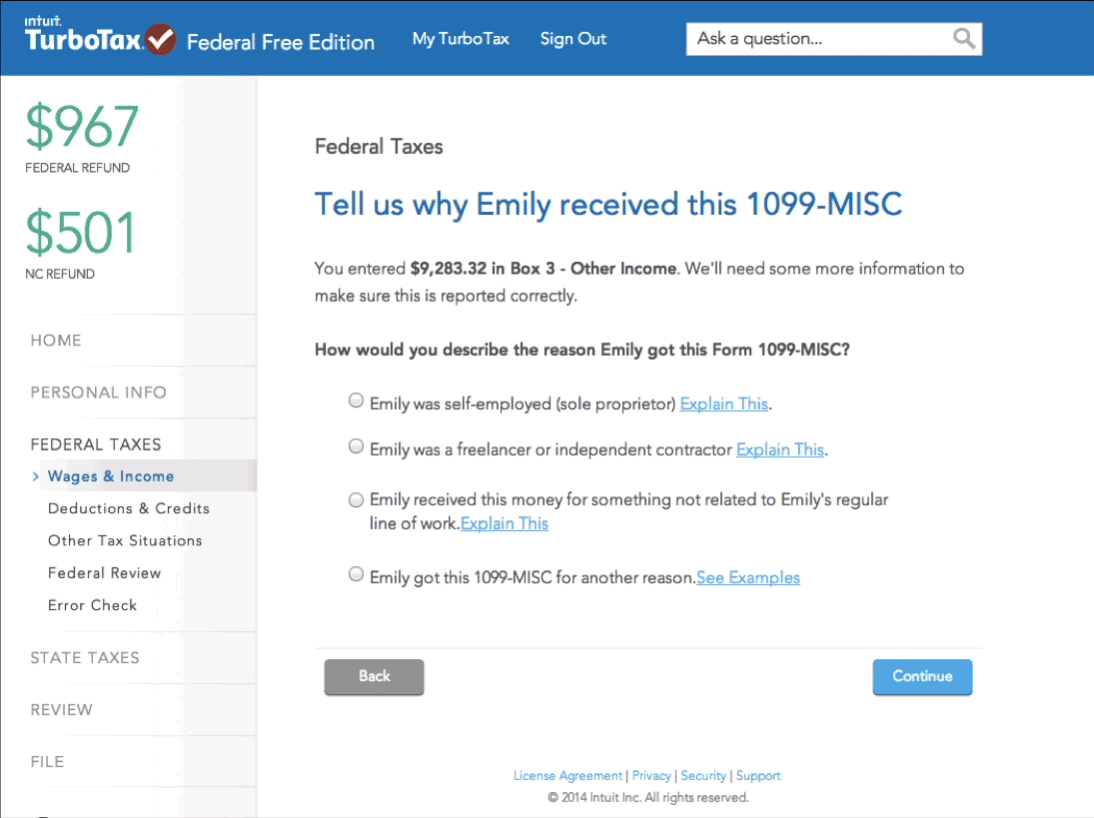Open Explain This link for regular line of work
The image size is (1094, 818).
point(504,523)
